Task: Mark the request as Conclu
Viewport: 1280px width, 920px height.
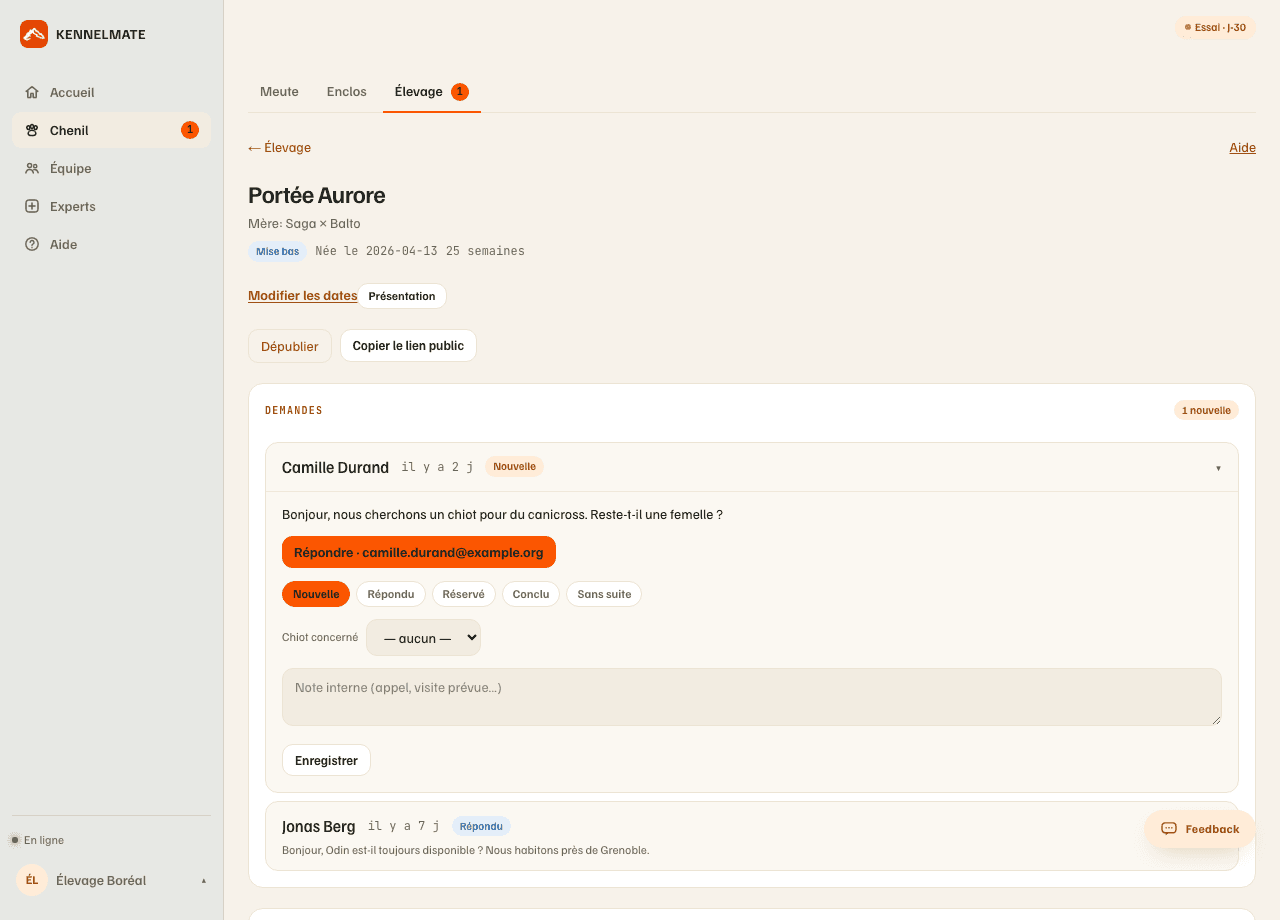Action: click(x=531, y=594)
